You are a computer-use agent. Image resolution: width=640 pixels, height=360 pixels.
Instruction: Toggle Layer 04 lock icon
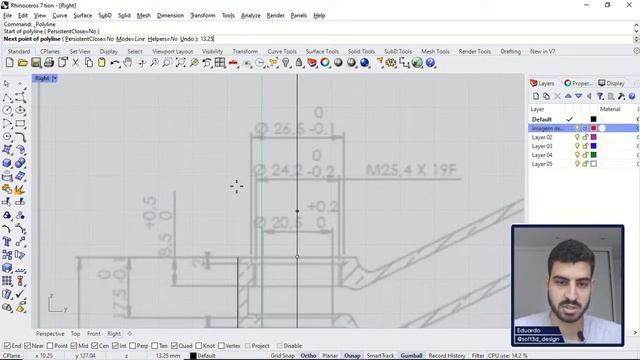tap(585, 155)
